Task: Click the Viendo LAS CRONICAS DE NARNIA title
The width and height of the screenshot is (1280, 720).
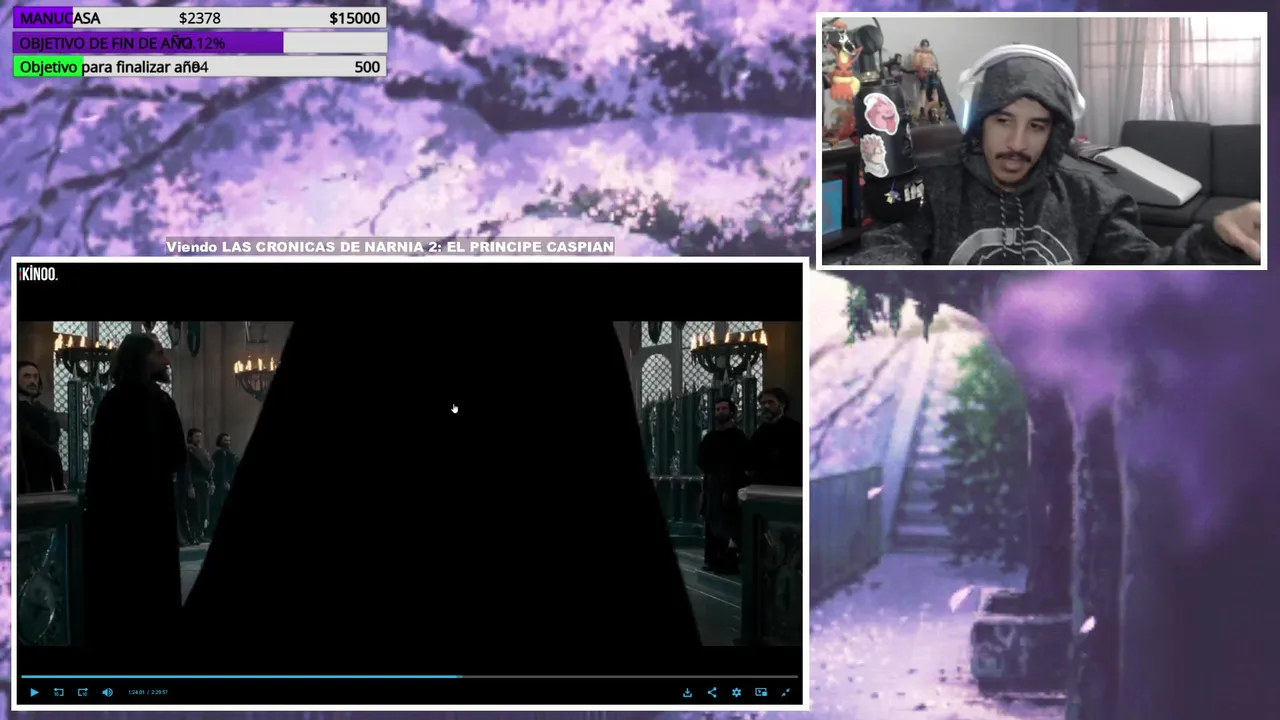Action: click(390, 247)
